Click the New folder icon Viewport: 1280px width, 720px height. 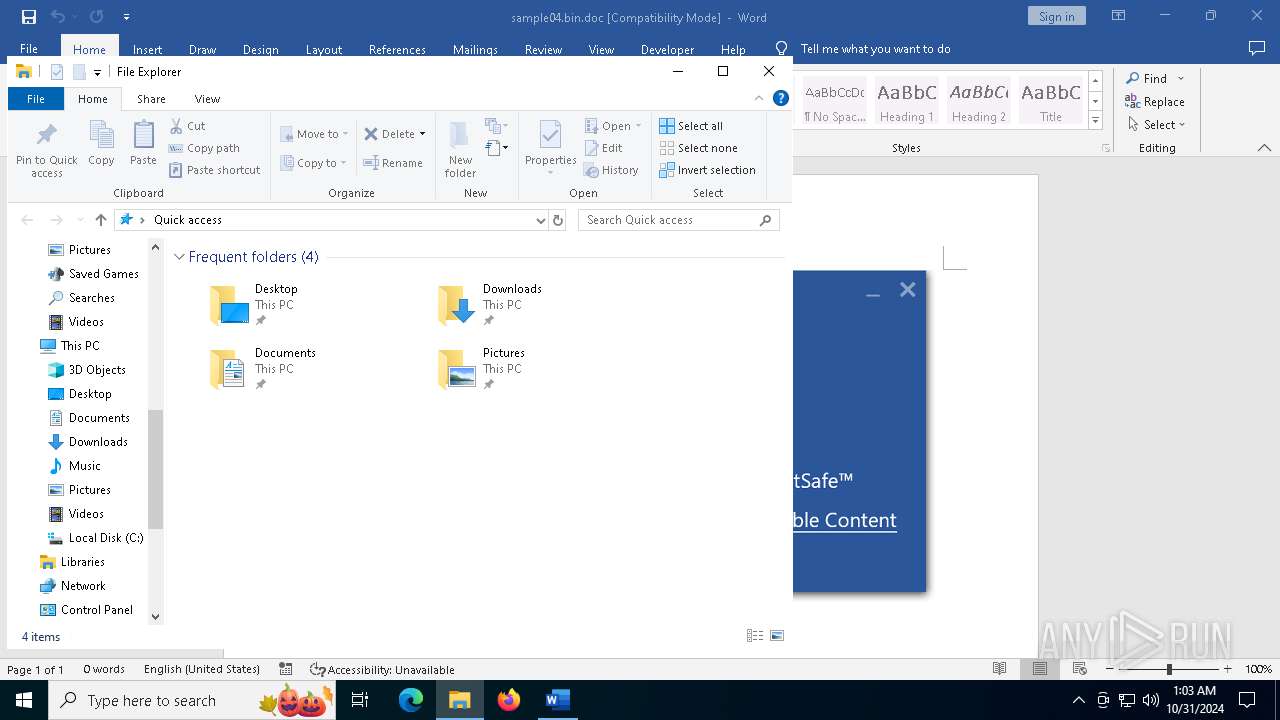point(460,135)
